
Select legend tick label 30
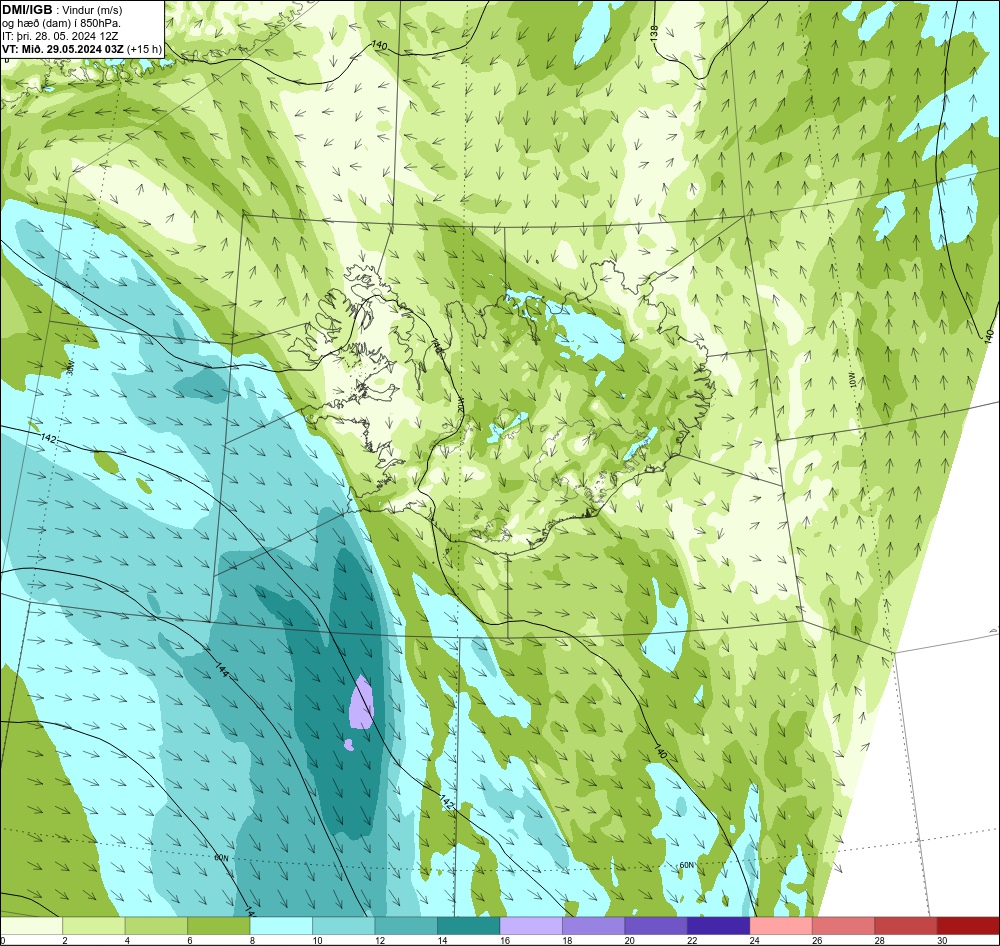[x=942, y=940]
